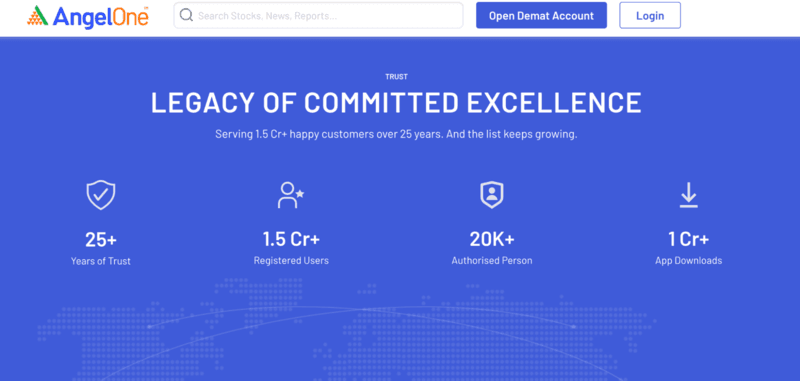Open the AngelOne logo home link
800x381 pixels.
coord(88,16)
